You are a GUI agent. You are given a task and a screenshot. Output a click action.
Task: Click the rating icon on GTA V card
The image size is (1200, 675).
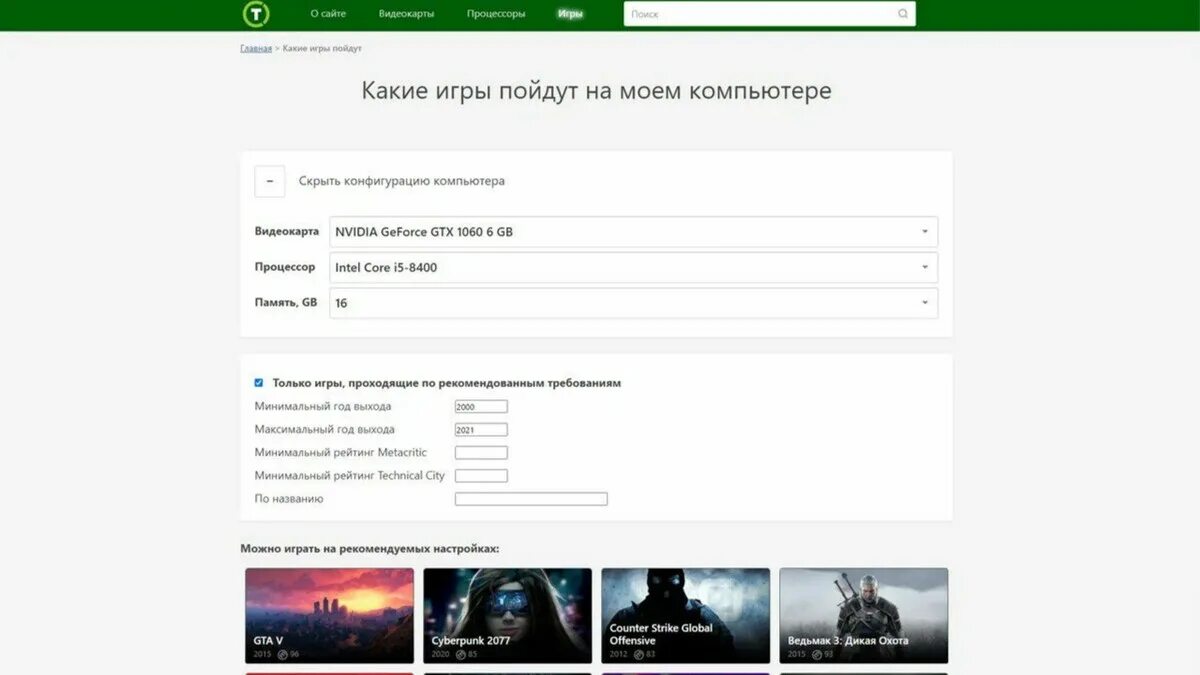(x=282, y=654)
